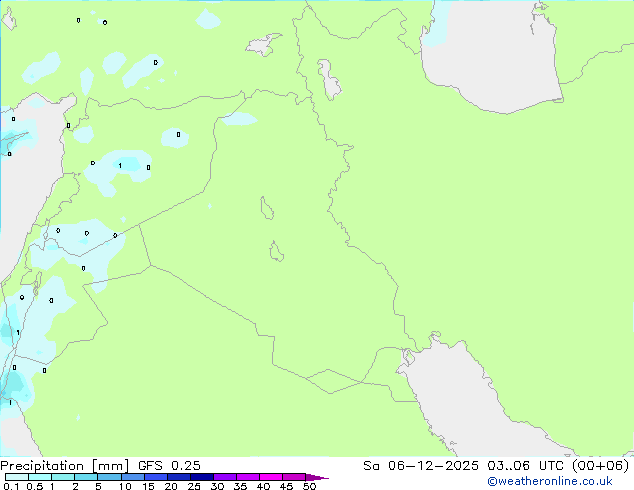634x490 pixels.
Task: Click the '(00+06)' forecast offset text
Action: point(601,466)
